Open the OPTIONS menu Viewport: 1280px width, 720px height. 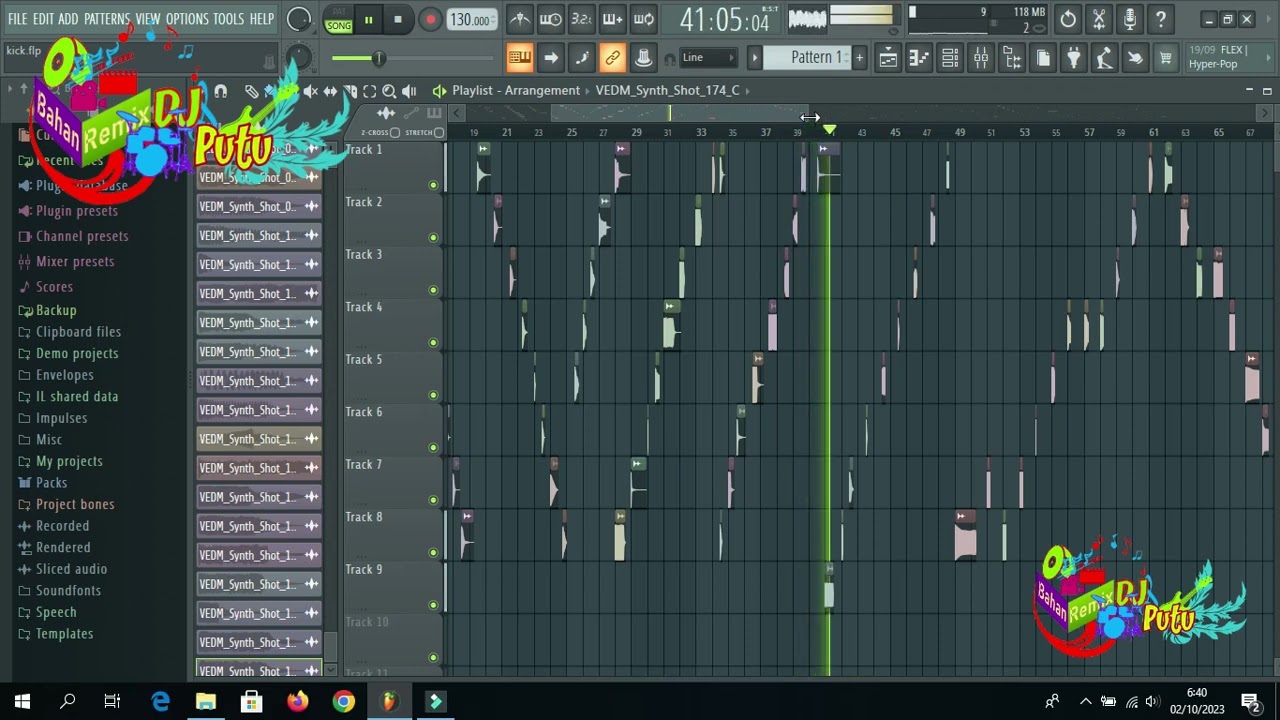pyautogui.click(x=187, y=19)
